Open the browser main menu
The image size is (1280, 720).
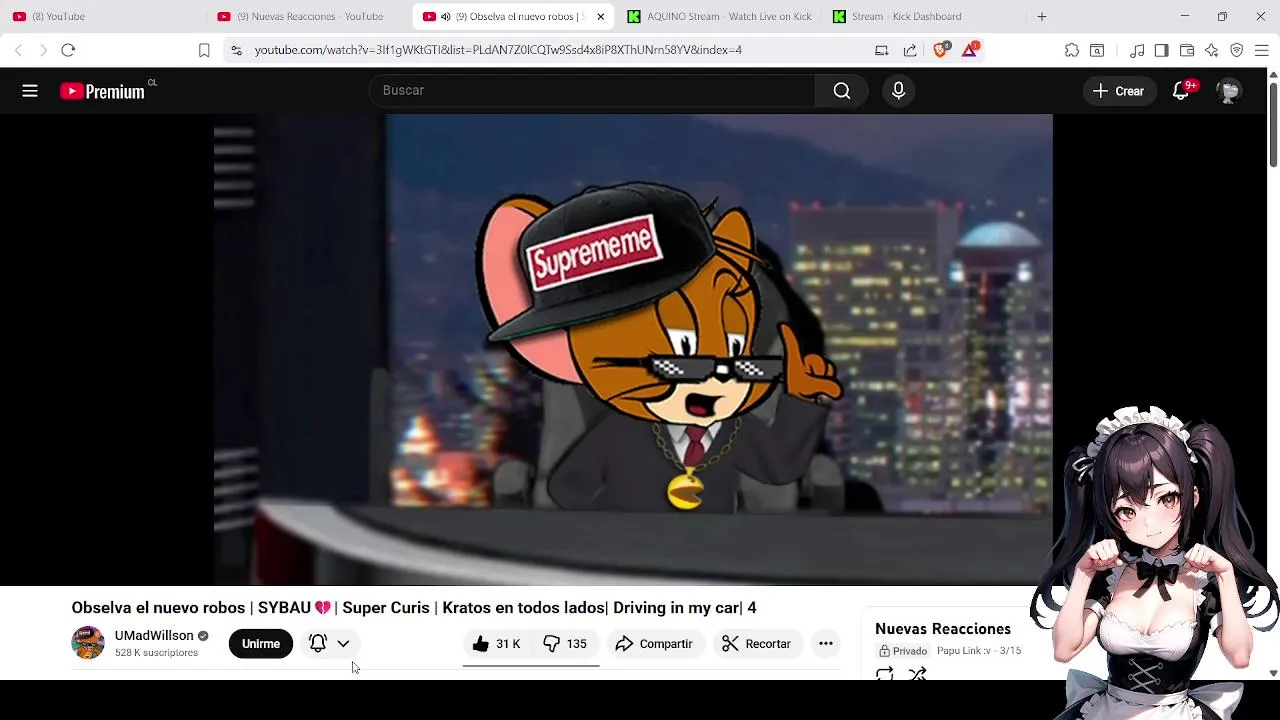click(1261, 50)
